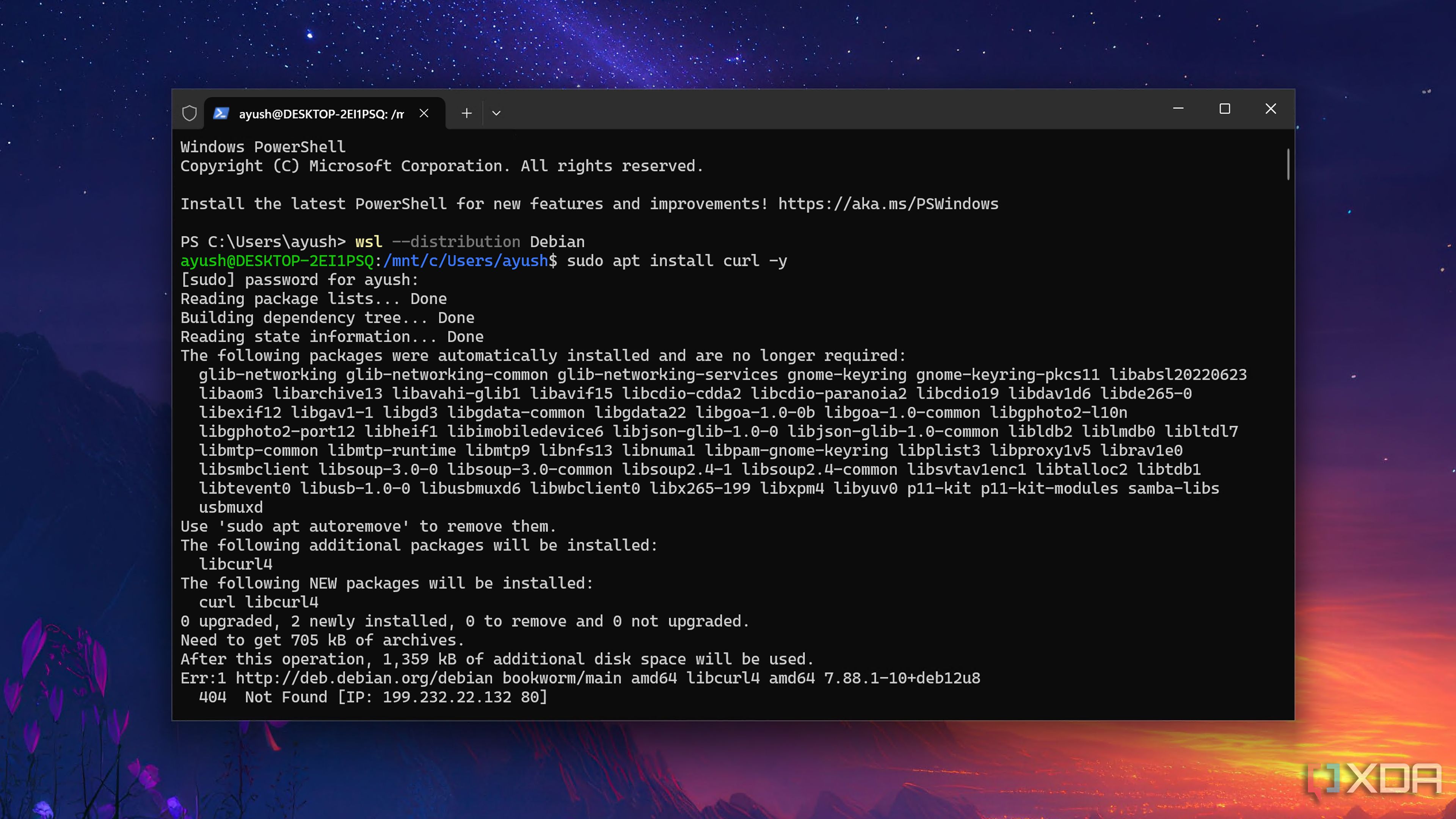The width and height of the screenshot is (1456, 819).
Task: Click the terminal vertical scrollbar thumb
Action: tap(1288, 164)
